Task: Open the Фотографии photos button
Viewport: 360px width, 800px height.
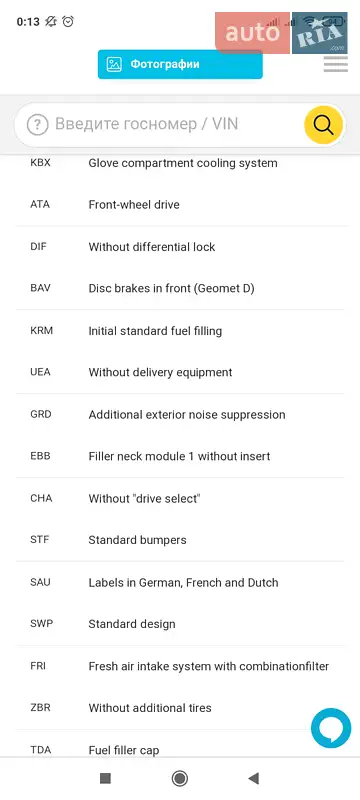Action: click(180, 64)
